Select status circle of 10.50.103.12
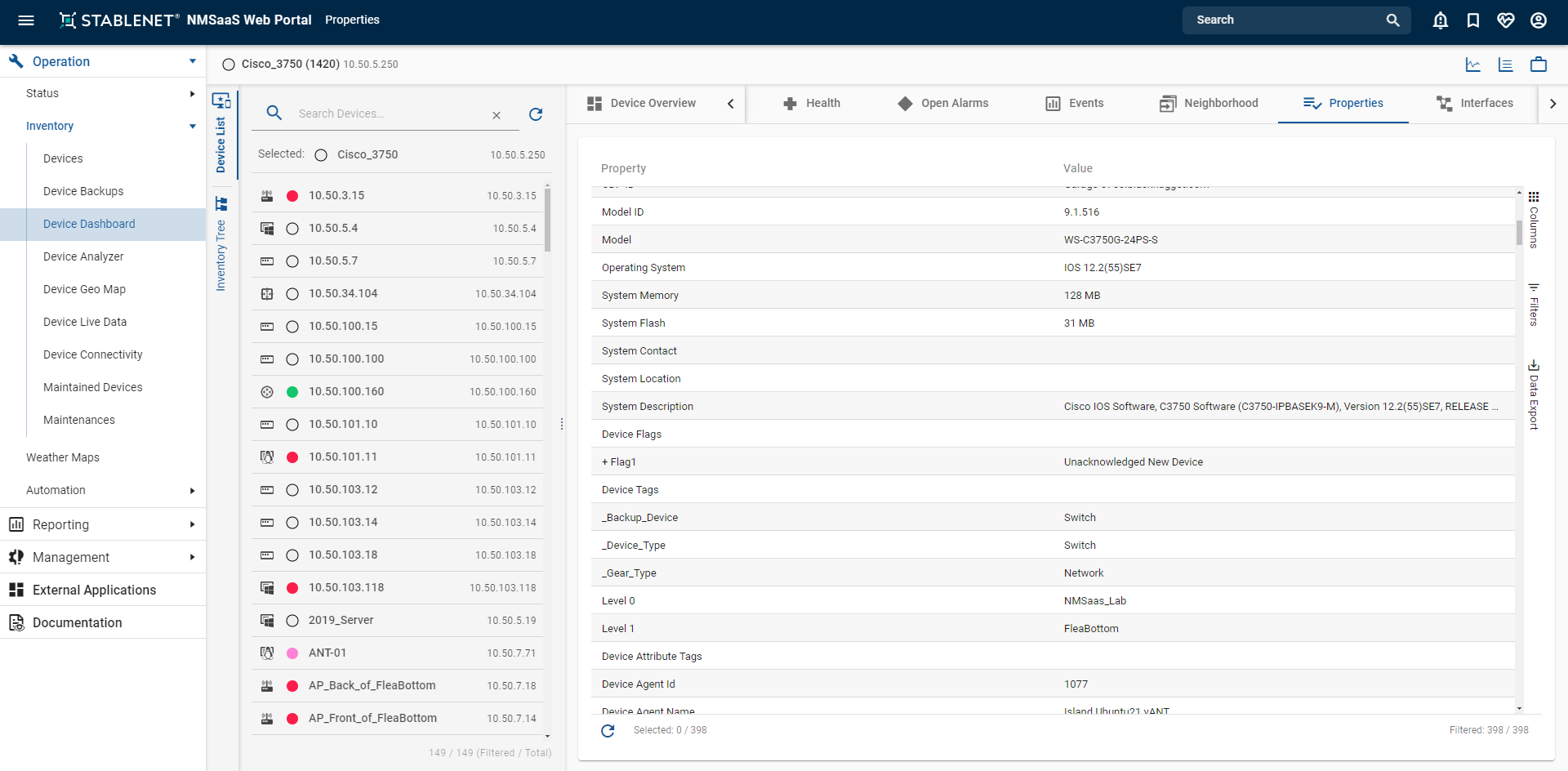Screen dimensions: 1568x771 [292, 490]
